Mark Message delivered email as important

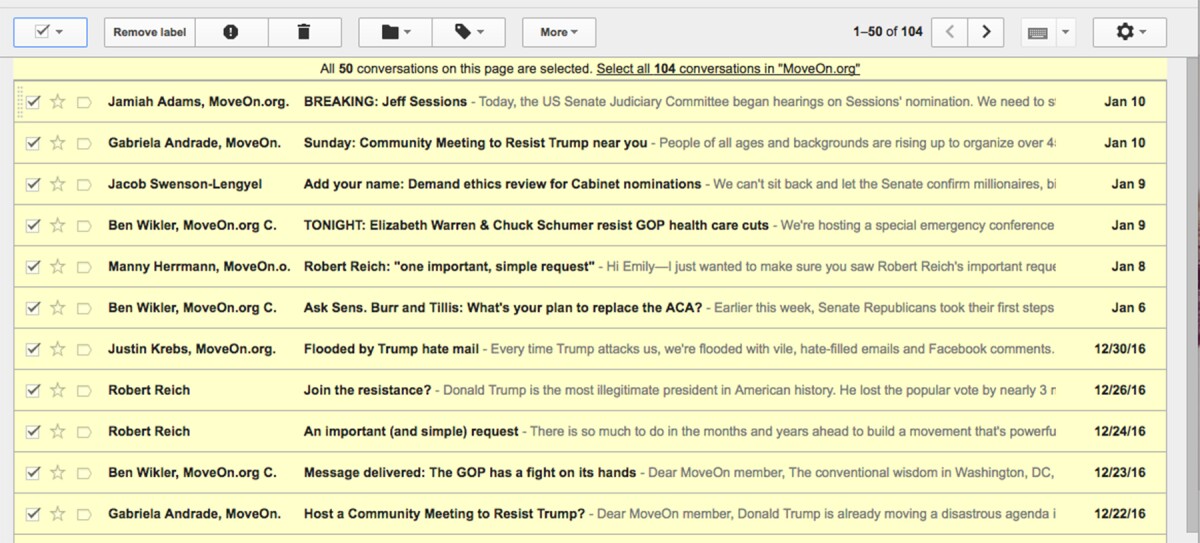coord(84,472)
